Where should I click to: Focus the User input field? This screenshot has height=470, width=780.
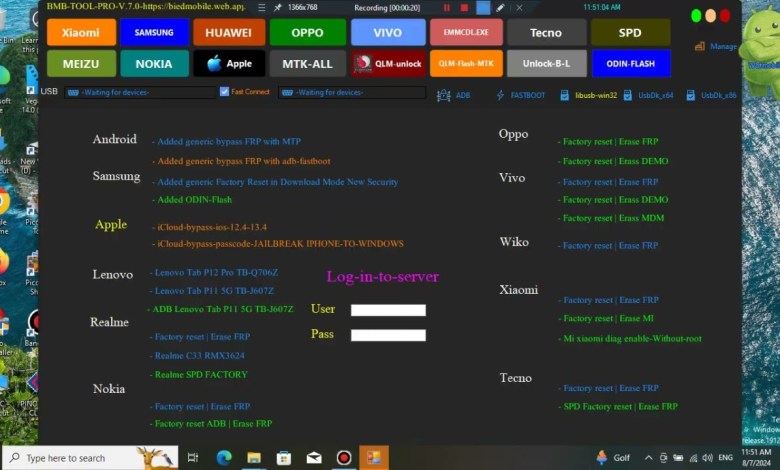pos(389,310)
